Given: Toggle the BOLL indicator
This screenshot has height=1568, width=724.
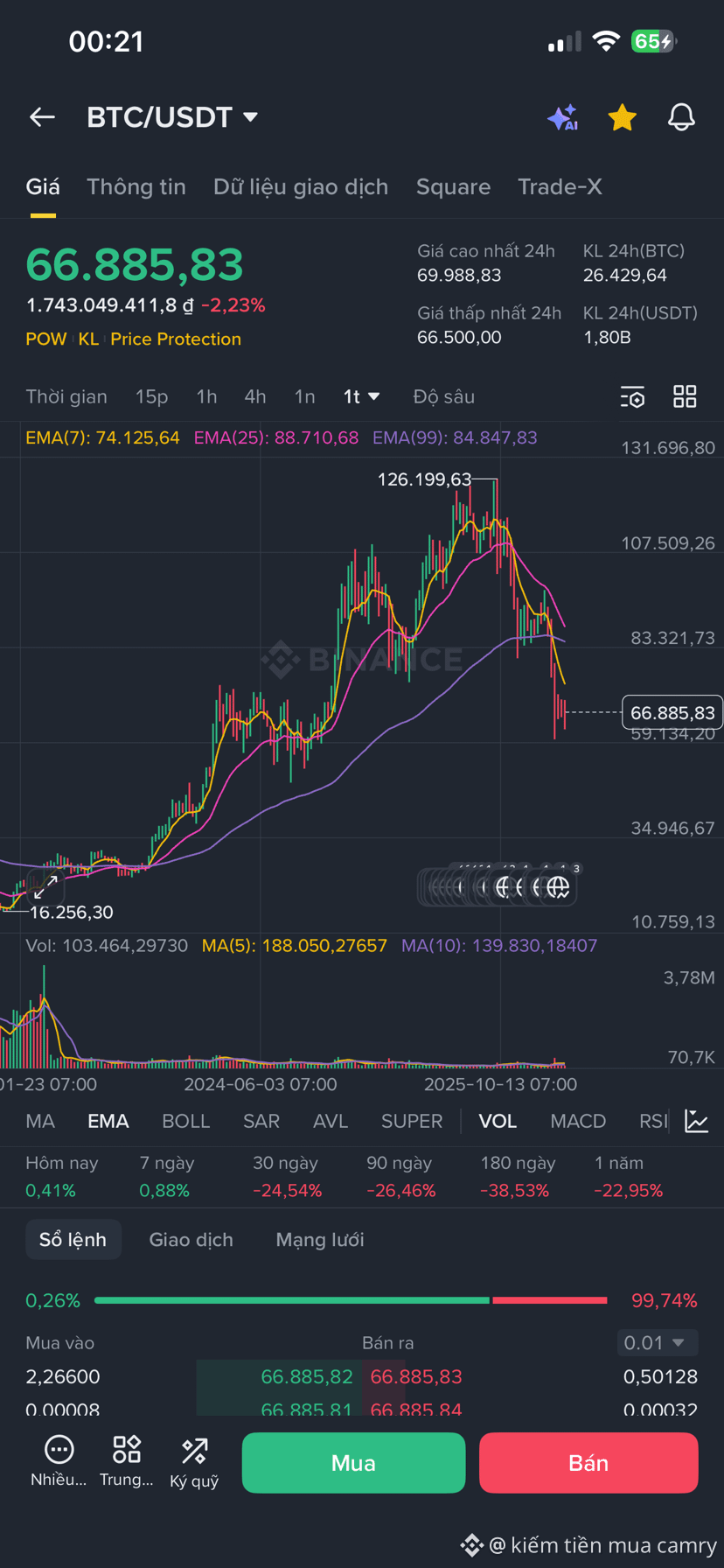Looking at the screenshot, I should pos(186,1121).
